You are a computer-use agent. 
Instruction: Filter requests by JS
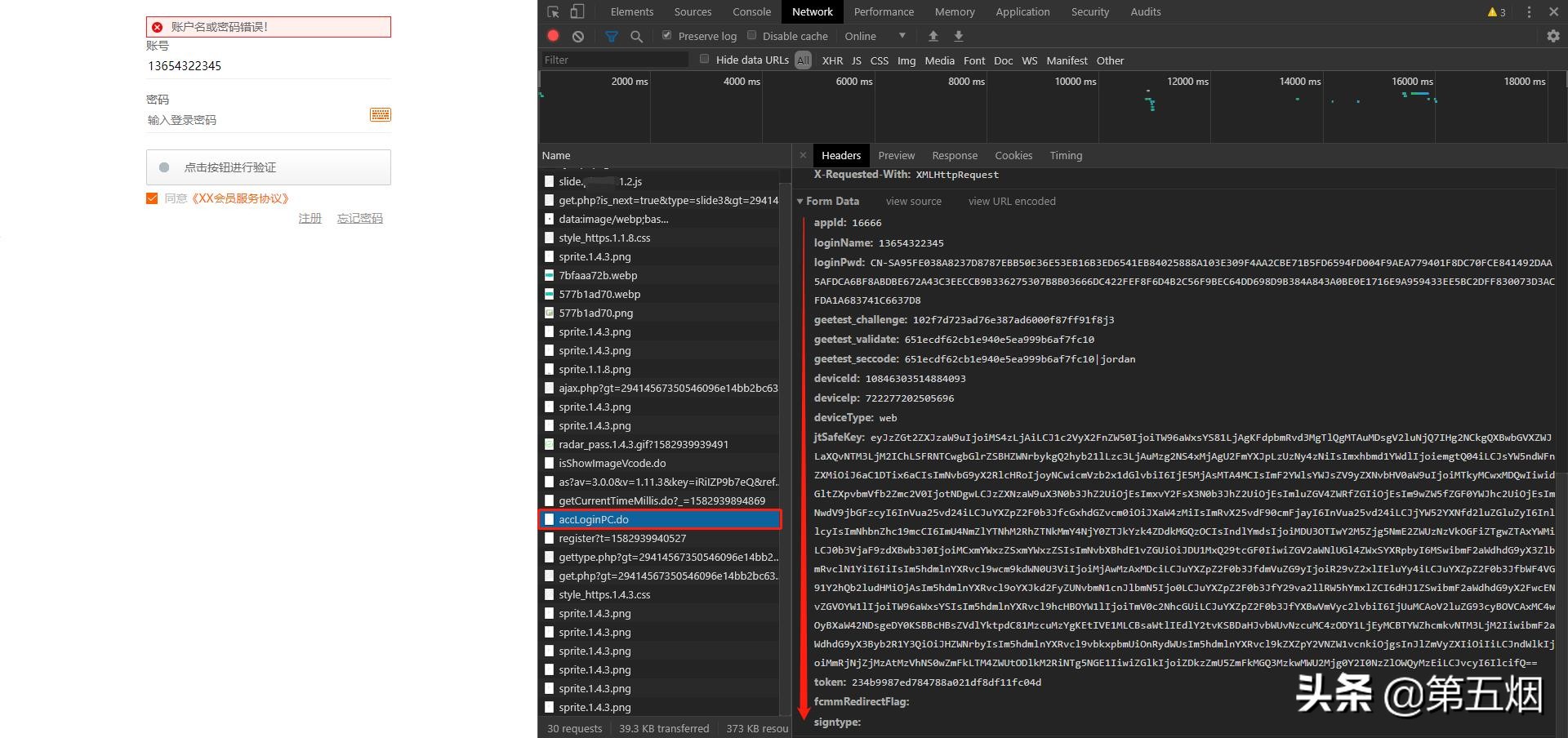856,60
